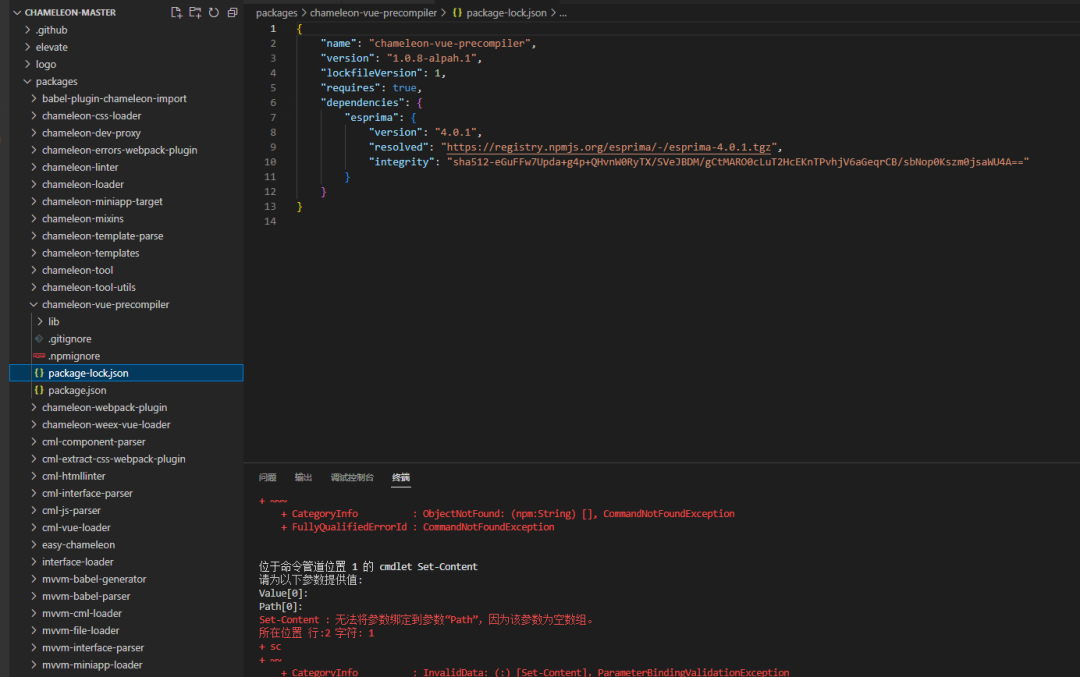Open the 问题 (Problems) panel tab
The image size is (1080, 677).
click(x=267, y=477)
